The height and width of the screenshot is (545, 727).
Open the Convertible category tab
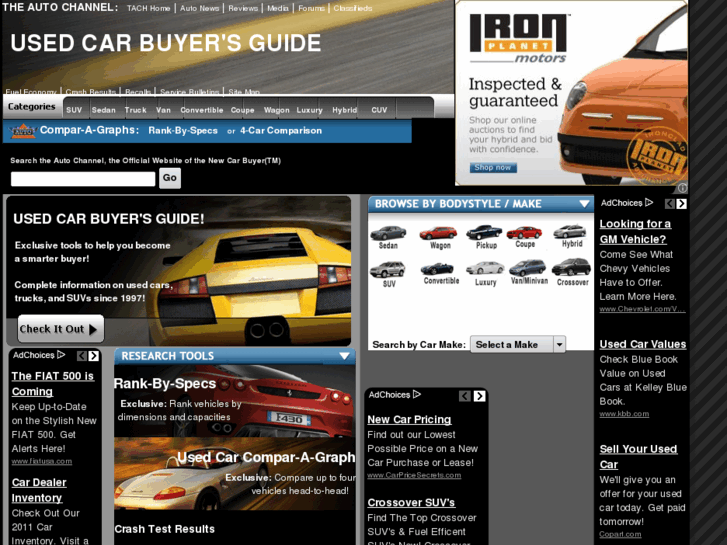tap(202, 110)
